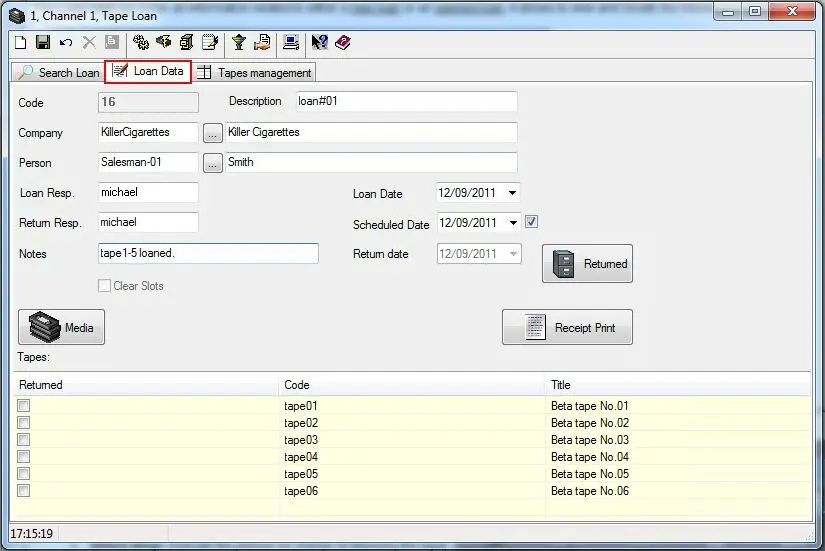Switch to the Search Loan tab
Viewport: 825px width, 551px height.
[59, 72]
